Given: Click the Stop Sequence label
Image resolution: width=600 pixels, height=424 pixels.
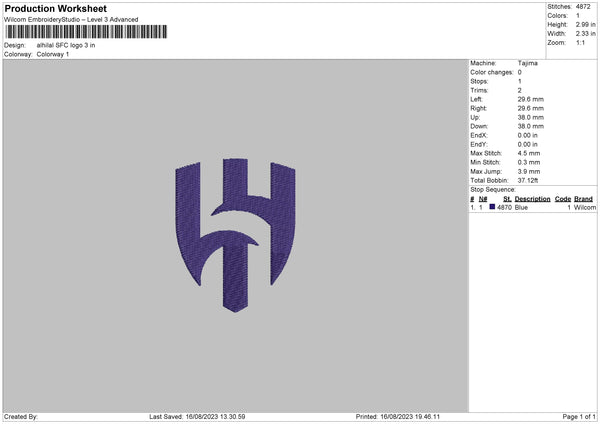Looking at the screenshot, I should coord(492,189).
